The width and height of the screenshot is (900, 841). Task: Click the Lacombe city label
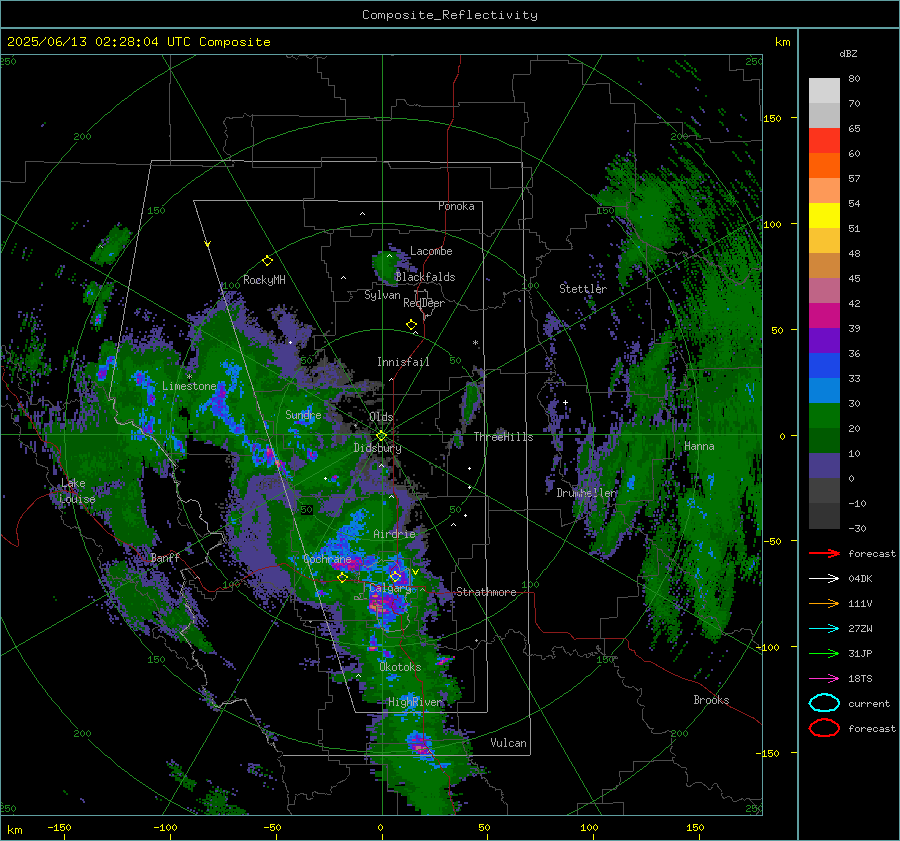[x=431, y=251]
